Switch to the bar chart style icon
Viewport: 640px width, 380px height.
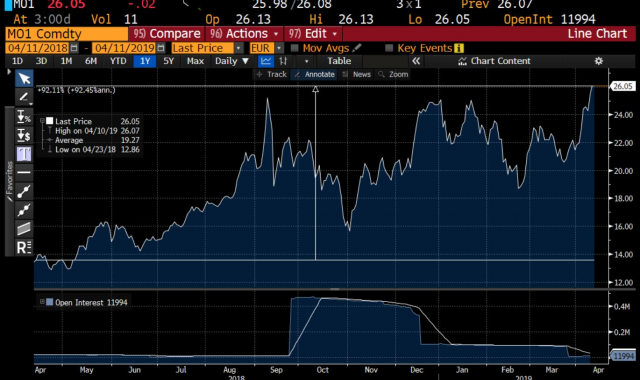point(283,61)
